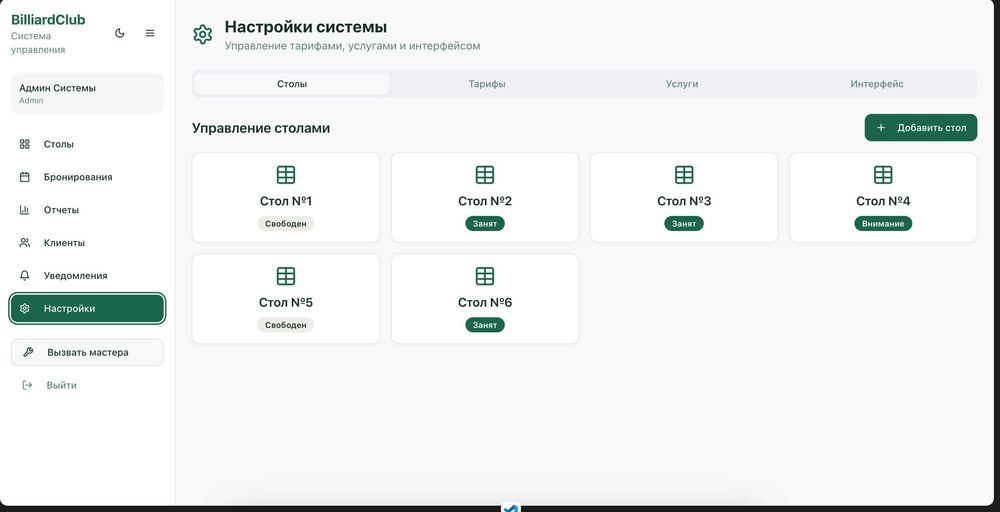Viewport: 1000px width, 512px height.
Task: Open Уведомления in the sidebar
Action: pyautogui.click(x=87, y=275)
